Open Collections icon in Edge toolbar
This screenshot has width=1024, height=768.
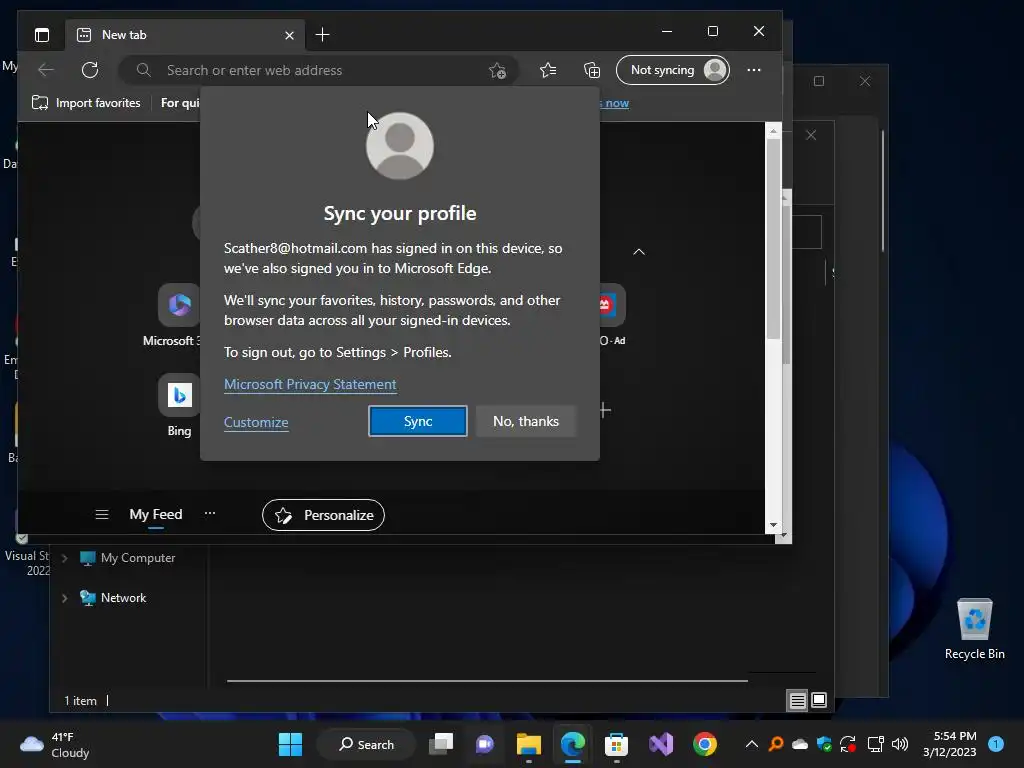coord(592,70)
